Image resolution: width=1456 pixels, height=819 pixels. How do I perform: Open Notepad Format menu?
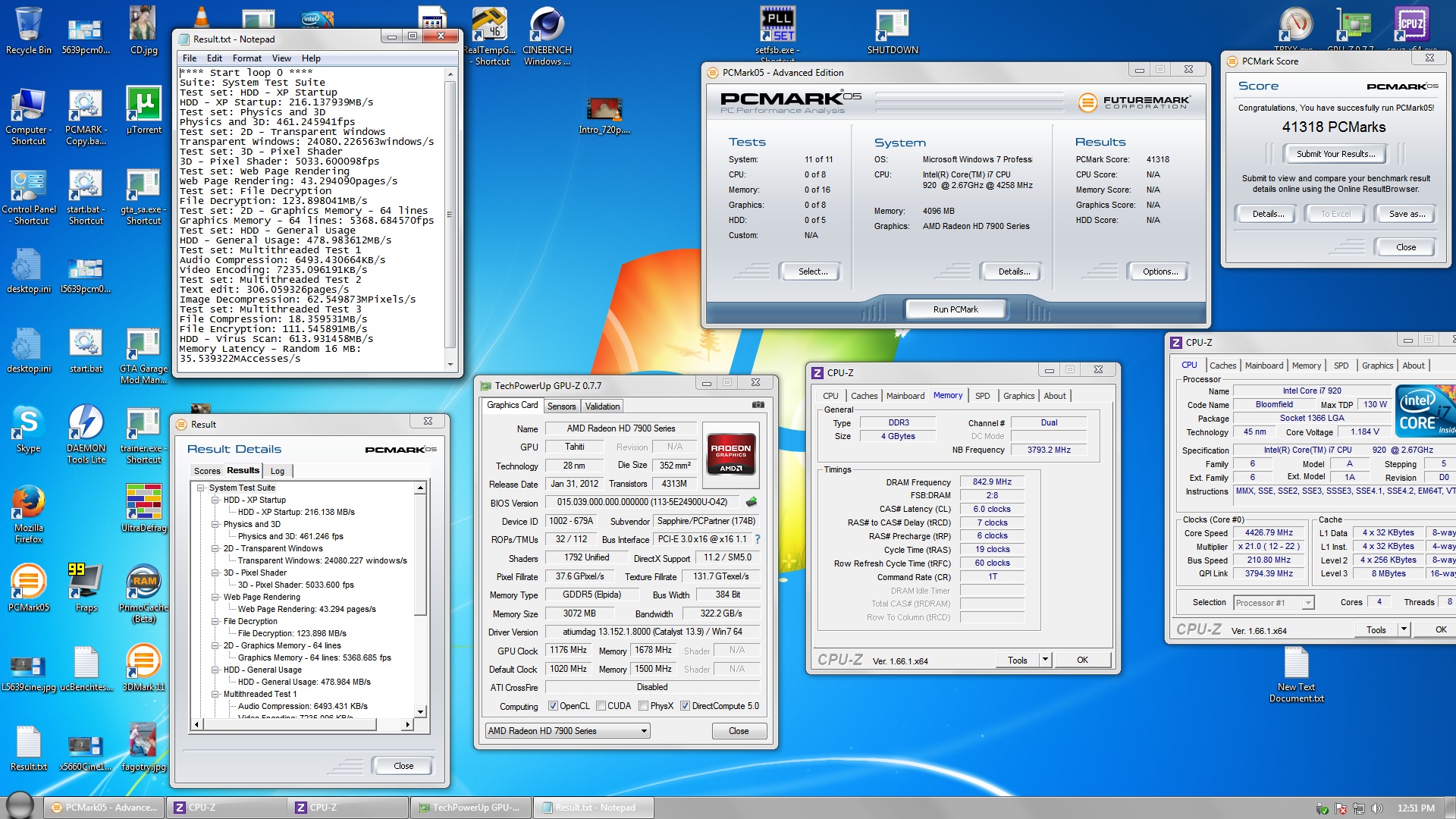(x=246, y=58)
